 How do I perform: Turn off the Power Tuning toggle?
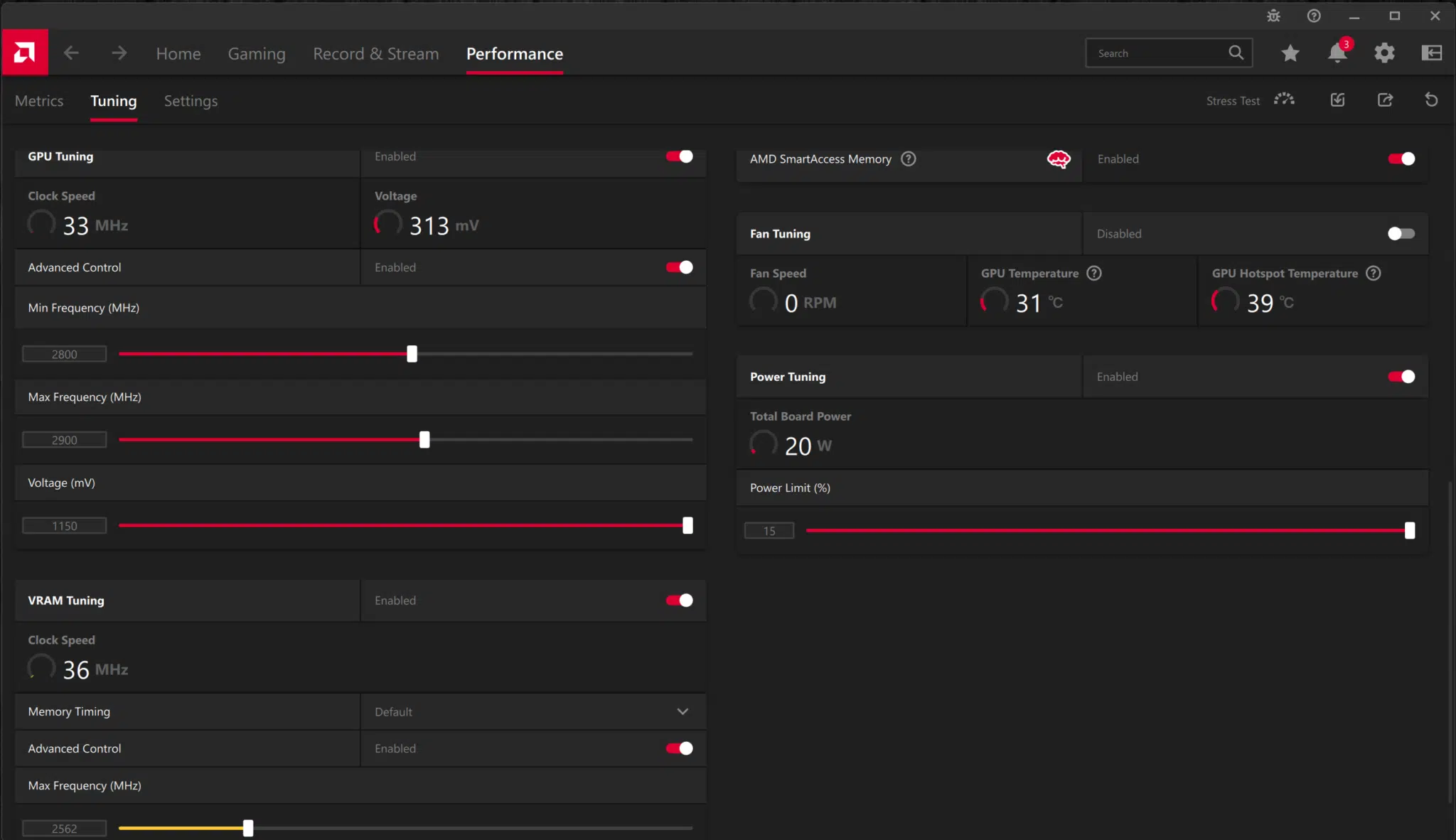pos(1401,377)
